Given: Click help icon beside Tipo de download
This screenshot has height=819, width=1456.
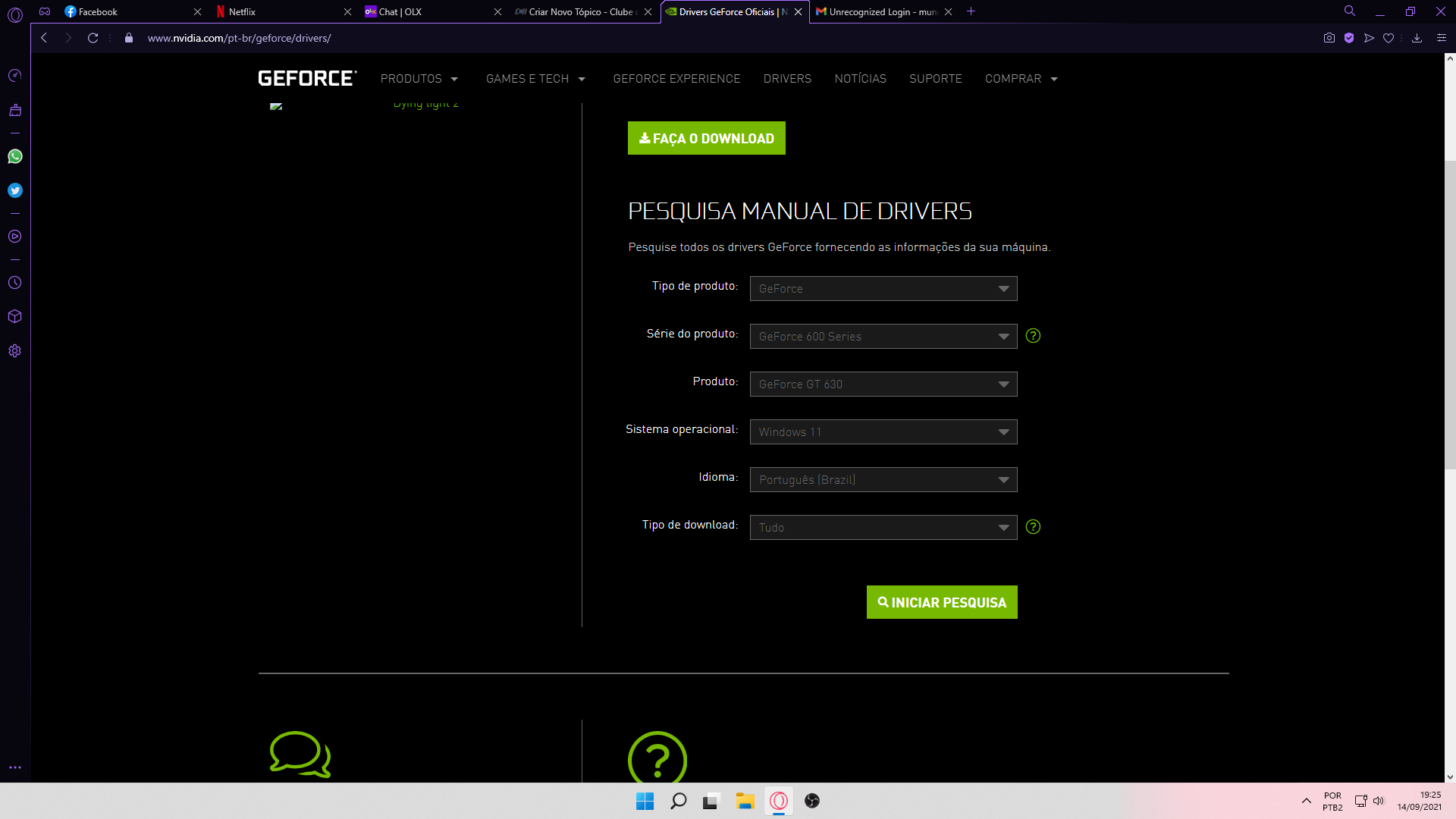Looking at the screenshot, I should click(1033, 527).
